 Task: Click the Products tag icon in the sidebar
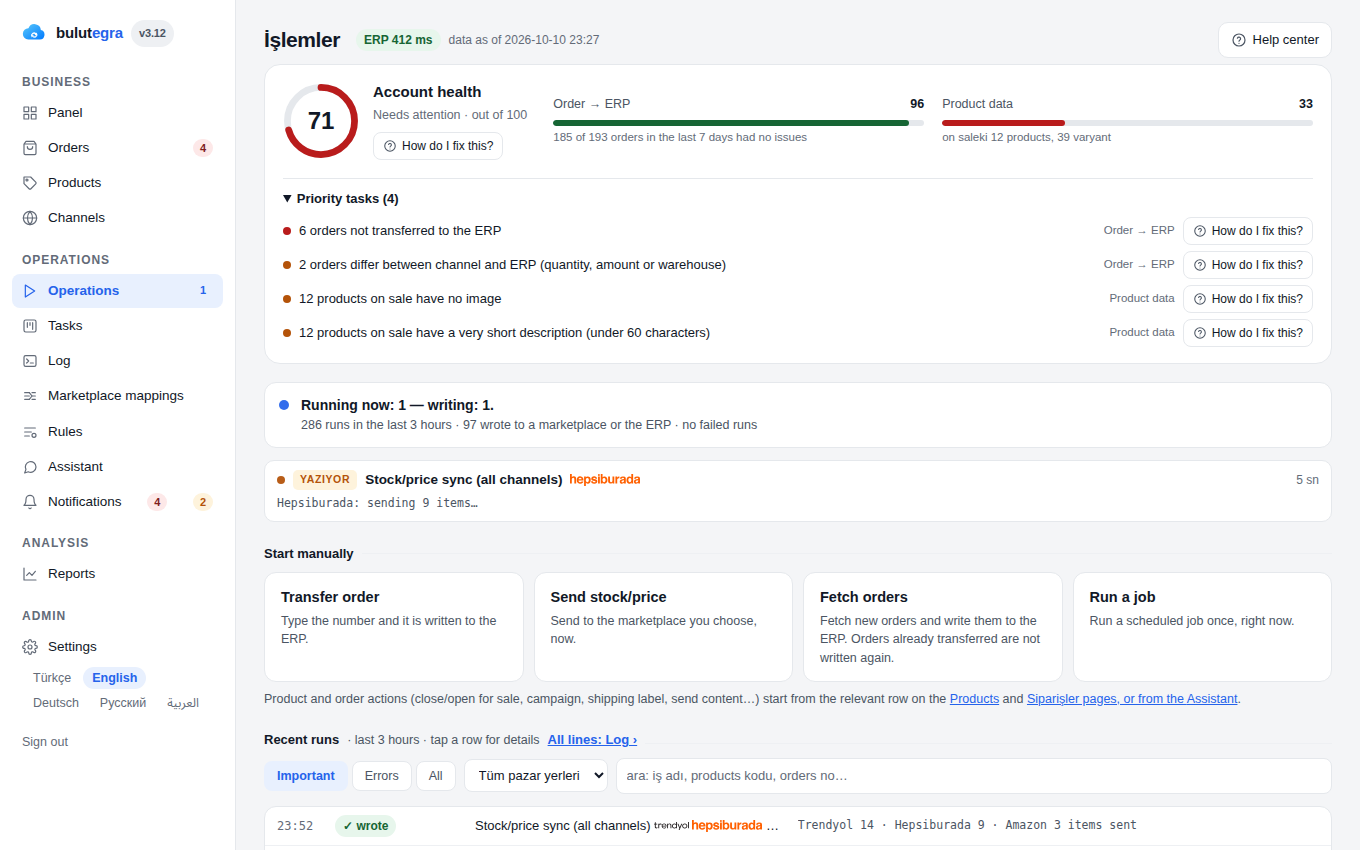pyautogui.click(x=30, y=183)
